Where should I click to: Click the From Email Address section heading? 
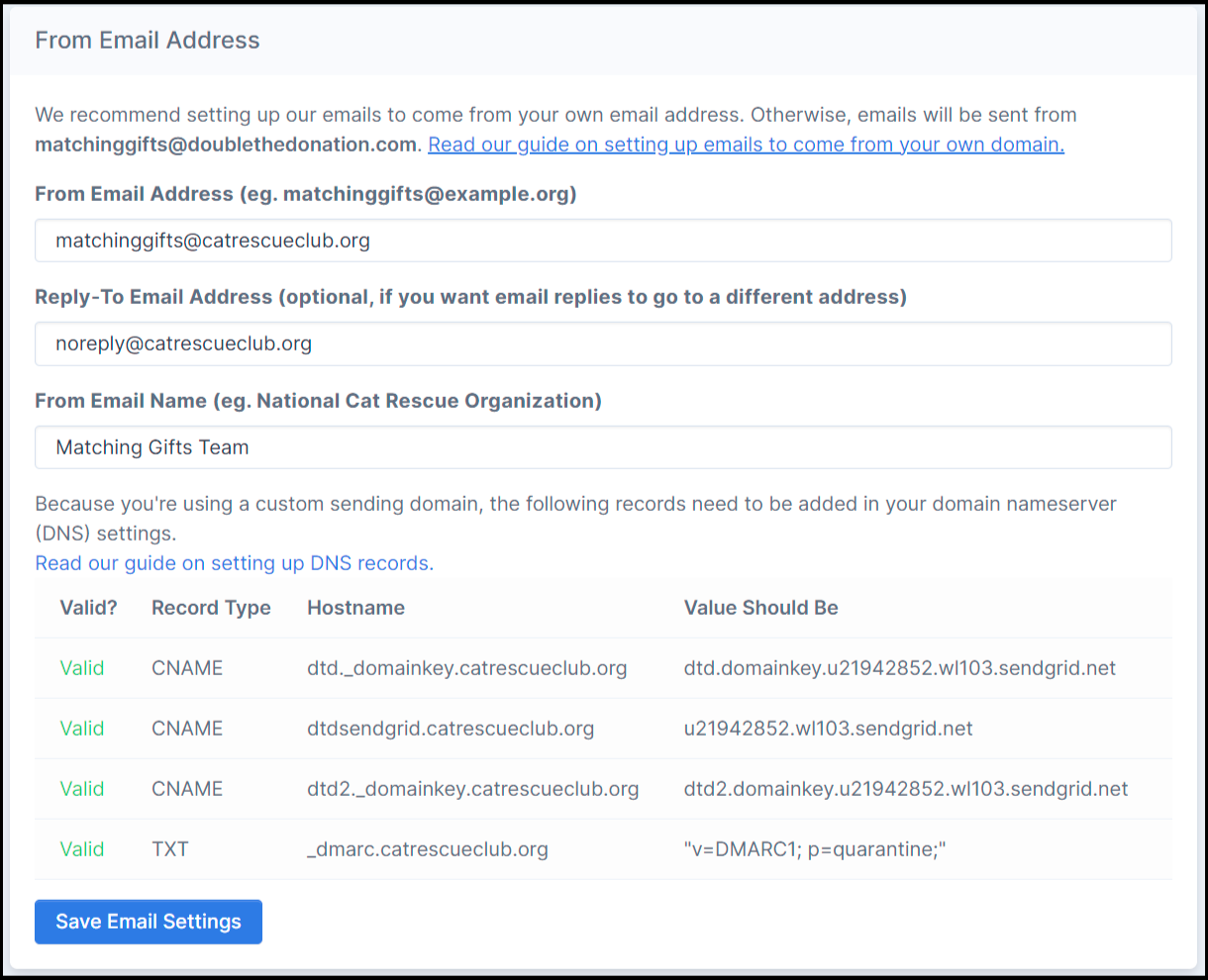[x=147, y=40]
